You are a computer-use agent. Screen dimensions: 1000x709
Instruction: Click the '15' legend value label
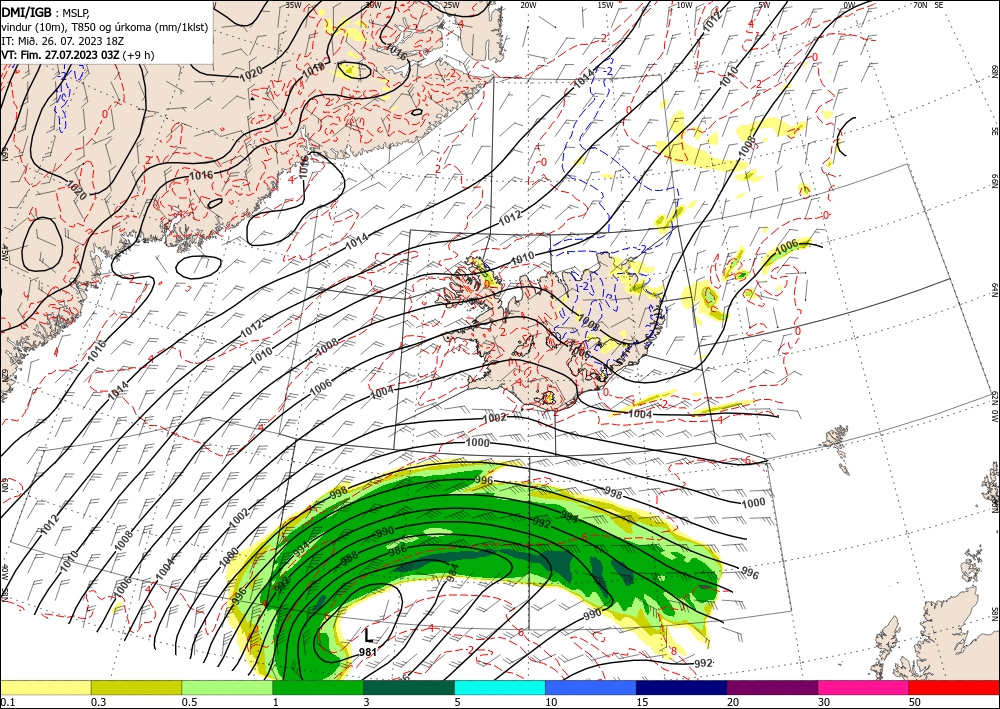point(642,702)
